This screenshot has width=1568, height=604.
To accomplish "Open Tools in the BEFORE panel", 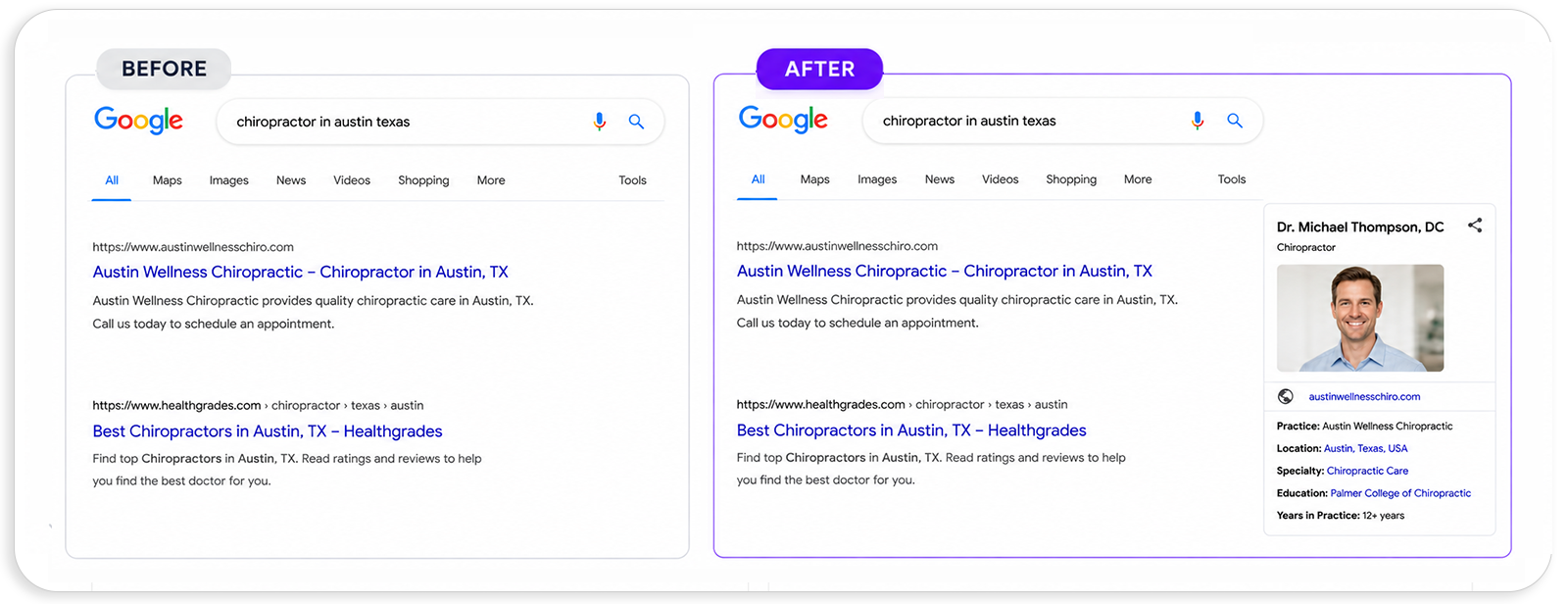I will [x=632, y=180].
